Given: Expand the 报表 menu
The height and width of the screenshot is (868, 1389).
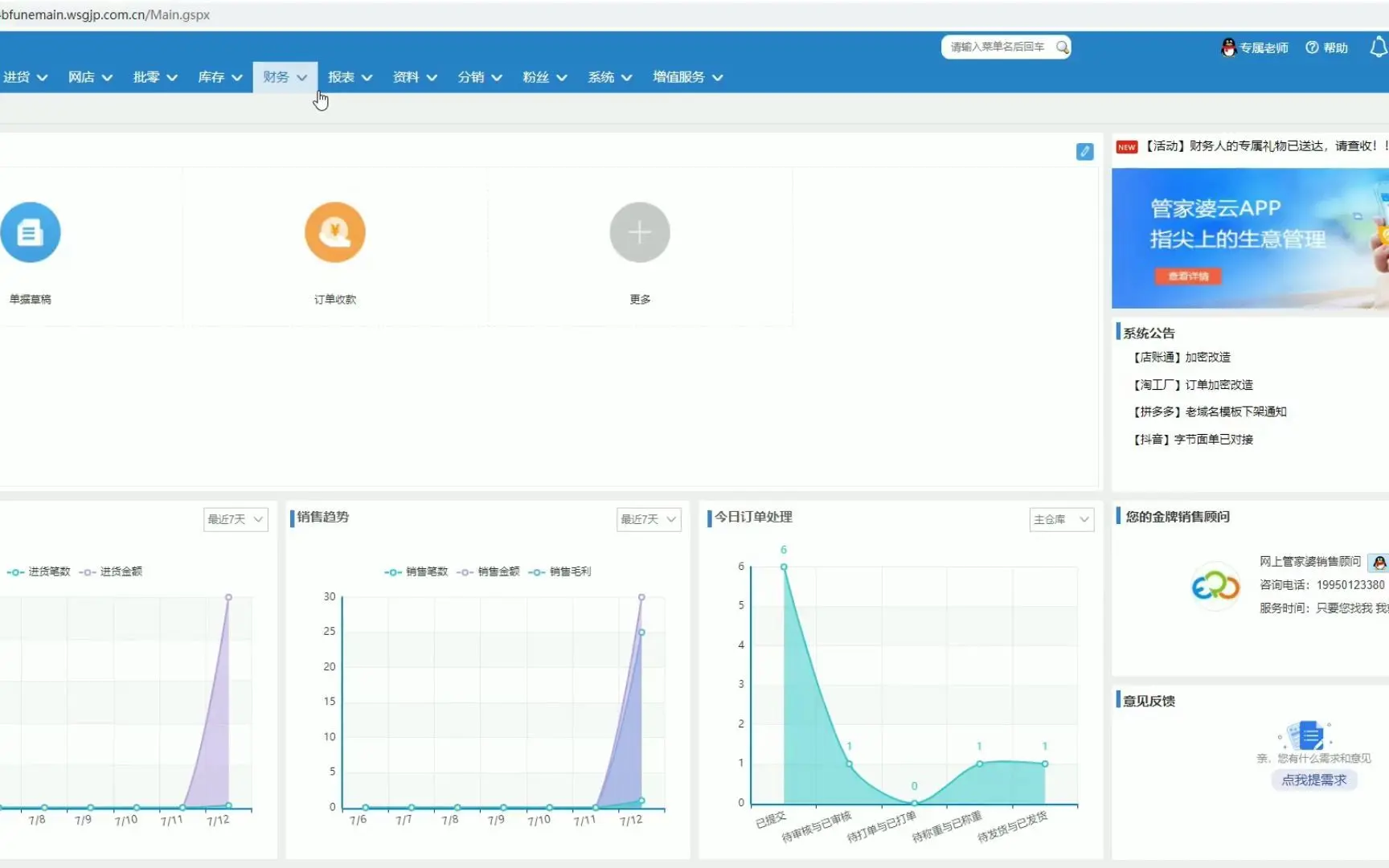Looking at the screenshot, I should point(350,77).
